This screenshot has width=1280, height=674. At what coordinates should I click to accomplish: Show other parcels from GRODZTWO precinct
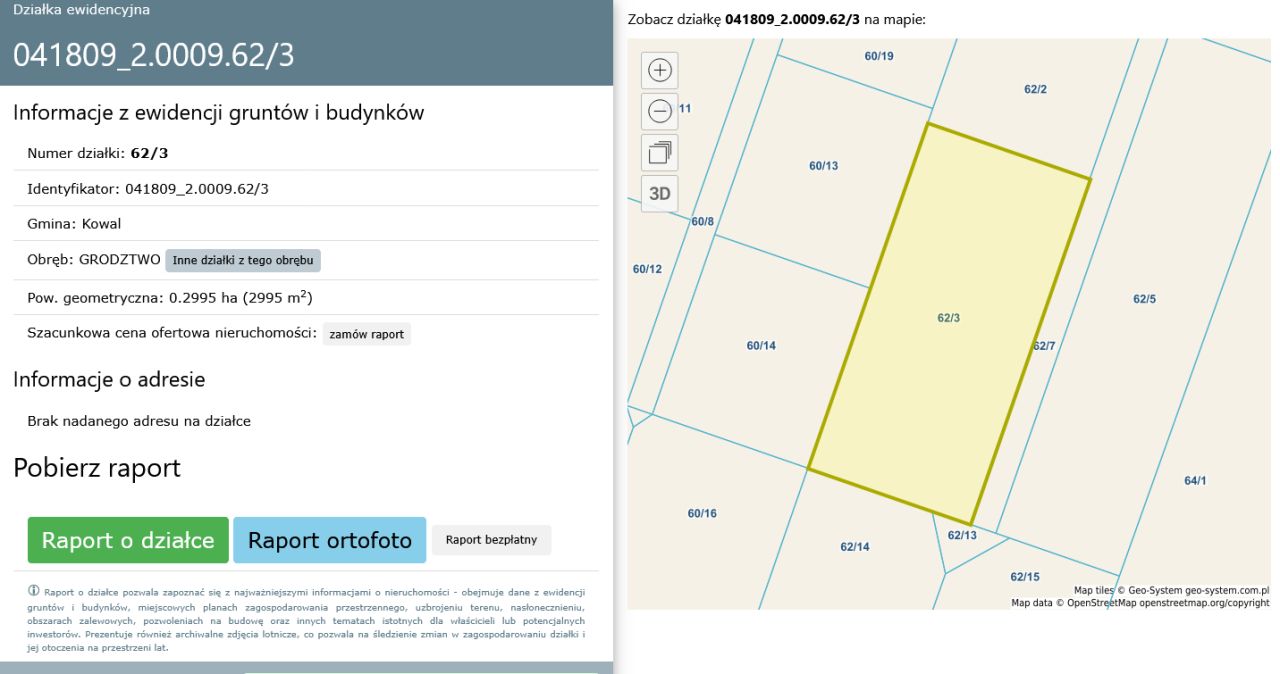[x=243, y=260]
